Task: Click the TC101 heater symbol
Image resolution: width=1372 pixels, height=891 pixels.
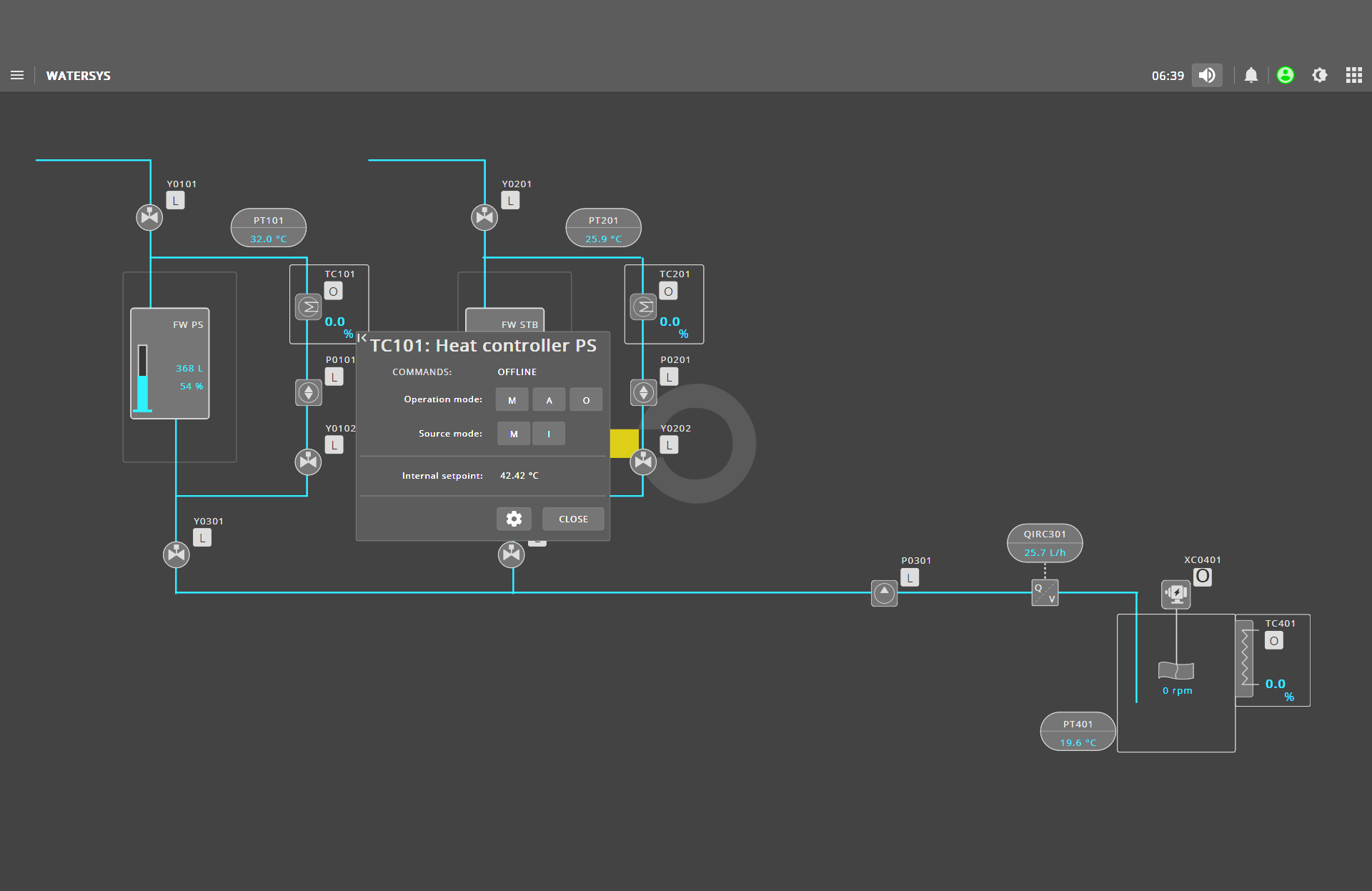Action: [309, 307]
